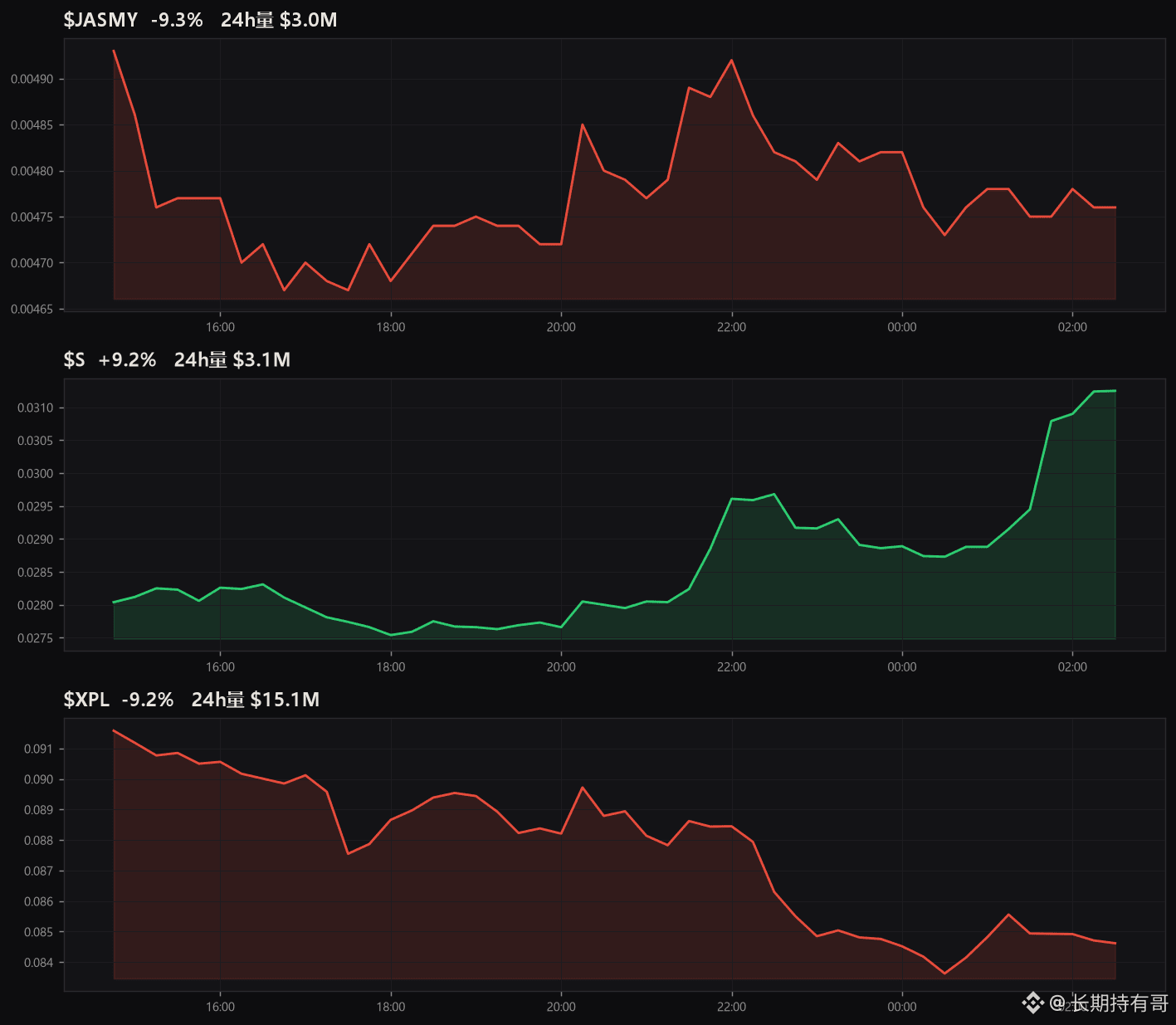Click the 20:00 label under the $S chart
Screen dimensions: 1176x1025
coord(561,667)
